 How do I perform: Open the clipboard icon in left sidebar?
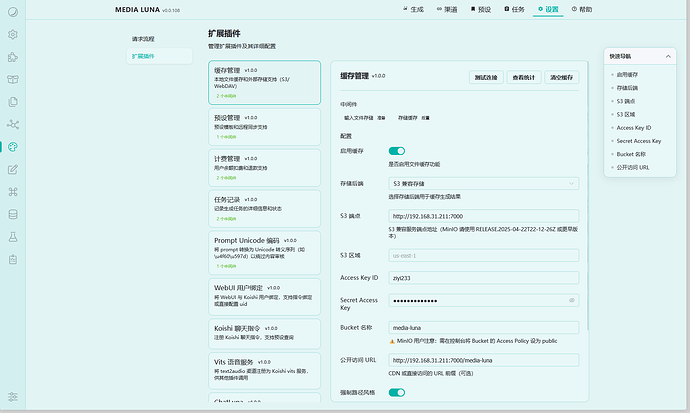click(x=13, y=259)
